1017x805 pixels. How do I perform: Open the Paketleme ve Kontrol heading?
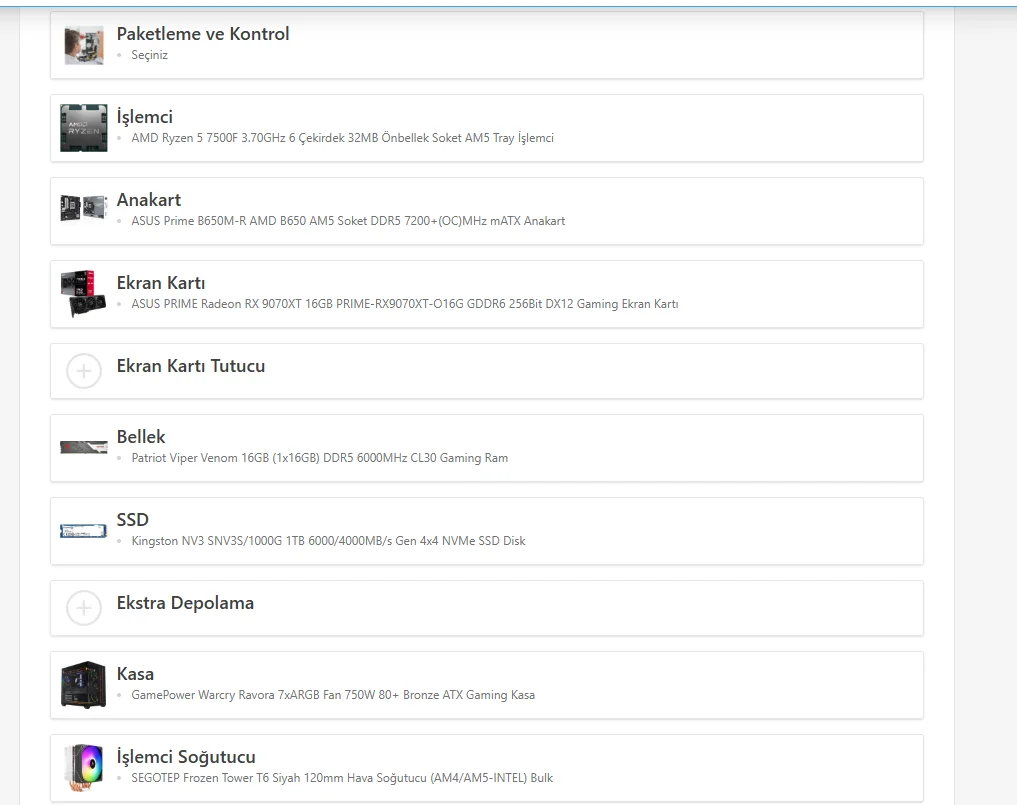[203, 34]
